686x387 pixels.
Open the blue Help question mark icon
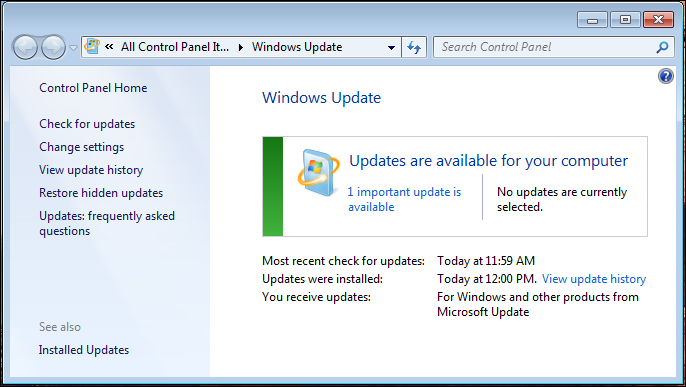coord(665,76)
